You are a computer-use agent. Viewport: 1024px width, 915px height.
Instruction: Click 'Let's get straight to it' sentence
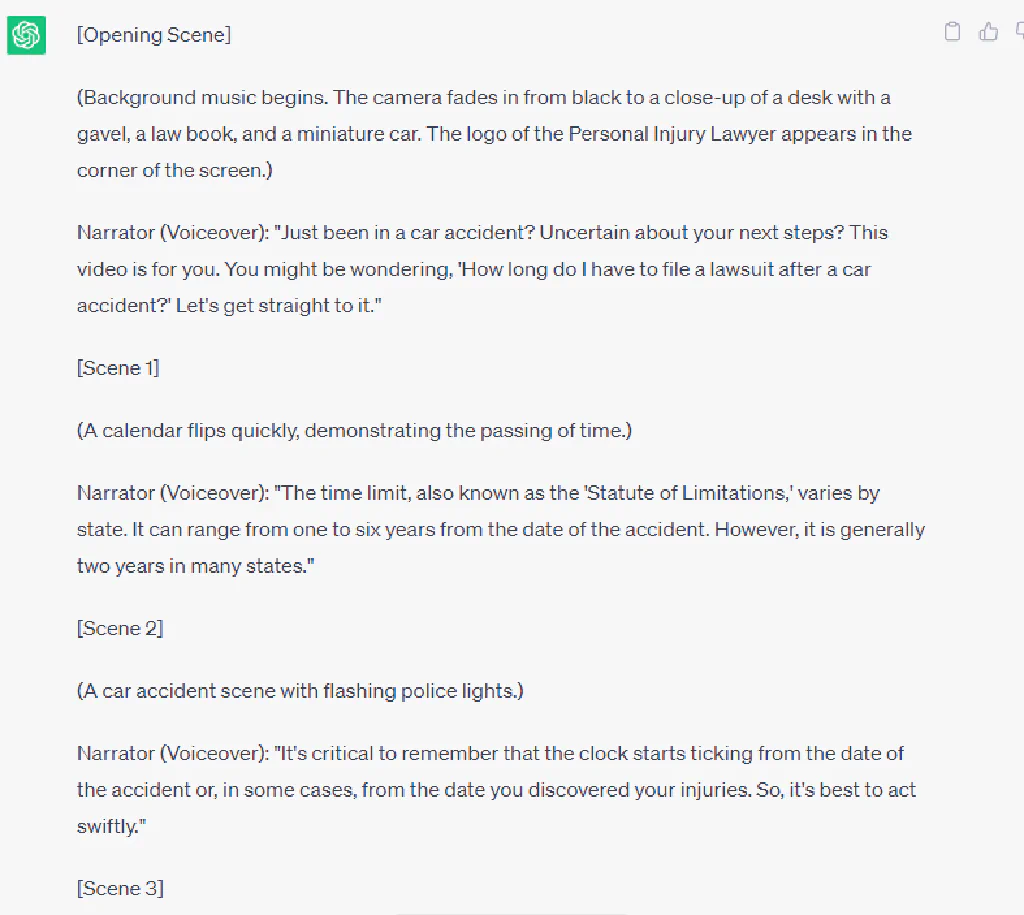click(x=275, y=306)
